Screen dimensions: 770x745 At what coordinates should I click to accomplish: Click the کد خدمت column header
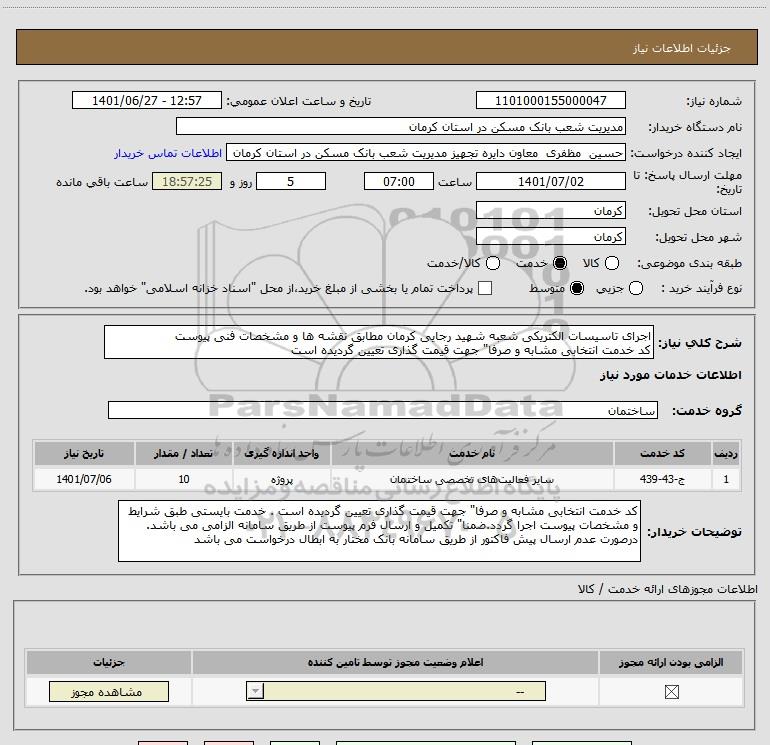click(662, 453)
